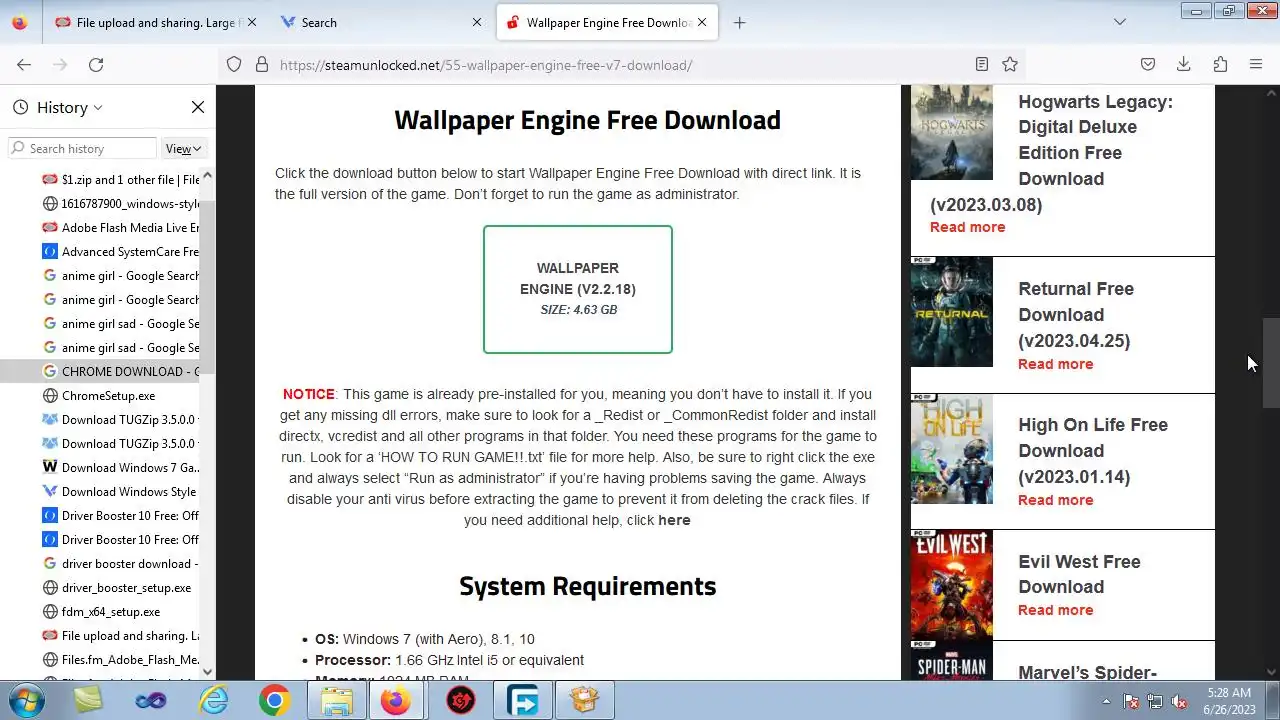
Task: Follow the bold 'here' help link
Action: coord(674,520)
